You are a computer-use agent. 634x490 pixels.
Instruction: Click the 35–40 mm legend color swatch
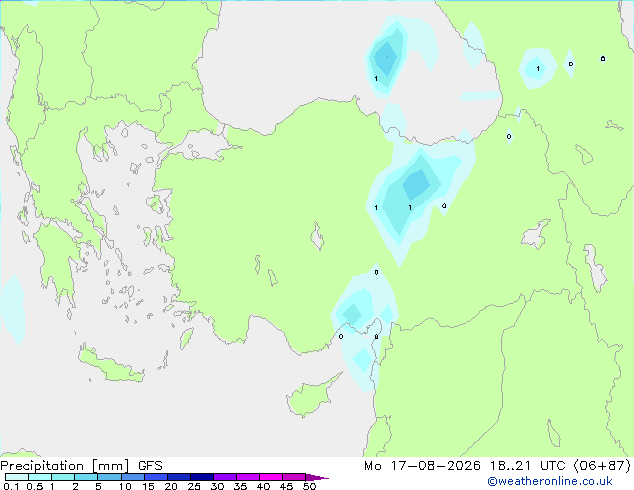[x=247, y=477]
